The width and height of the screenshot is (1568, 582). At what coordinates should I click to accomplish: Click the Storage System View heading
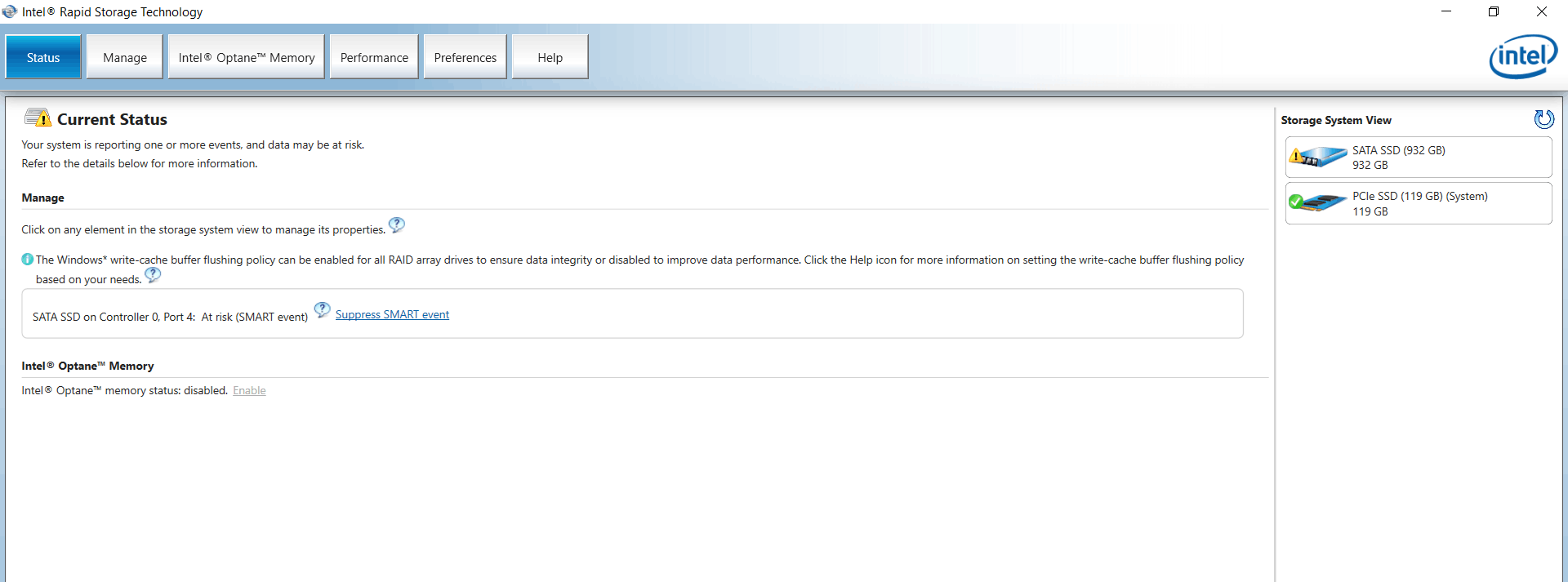(x=1336, y=120)
